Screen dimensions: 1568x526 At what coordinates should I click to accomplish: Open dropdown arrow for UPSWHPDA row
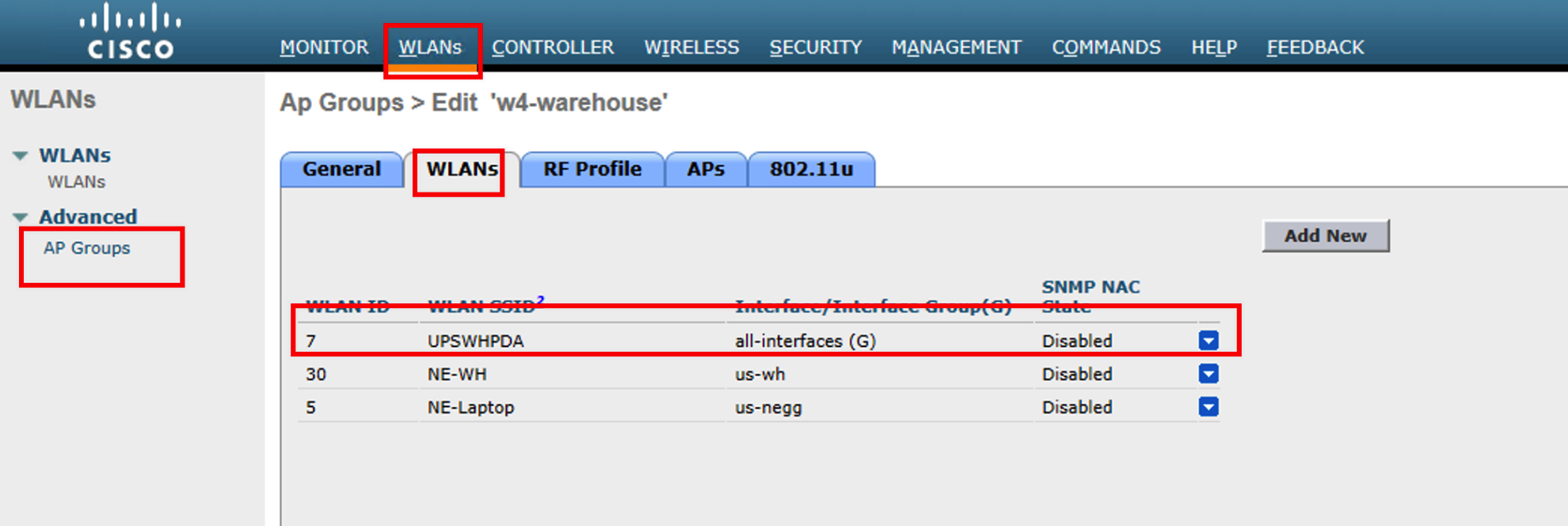pyautogui.click(x=1208, y=341)
